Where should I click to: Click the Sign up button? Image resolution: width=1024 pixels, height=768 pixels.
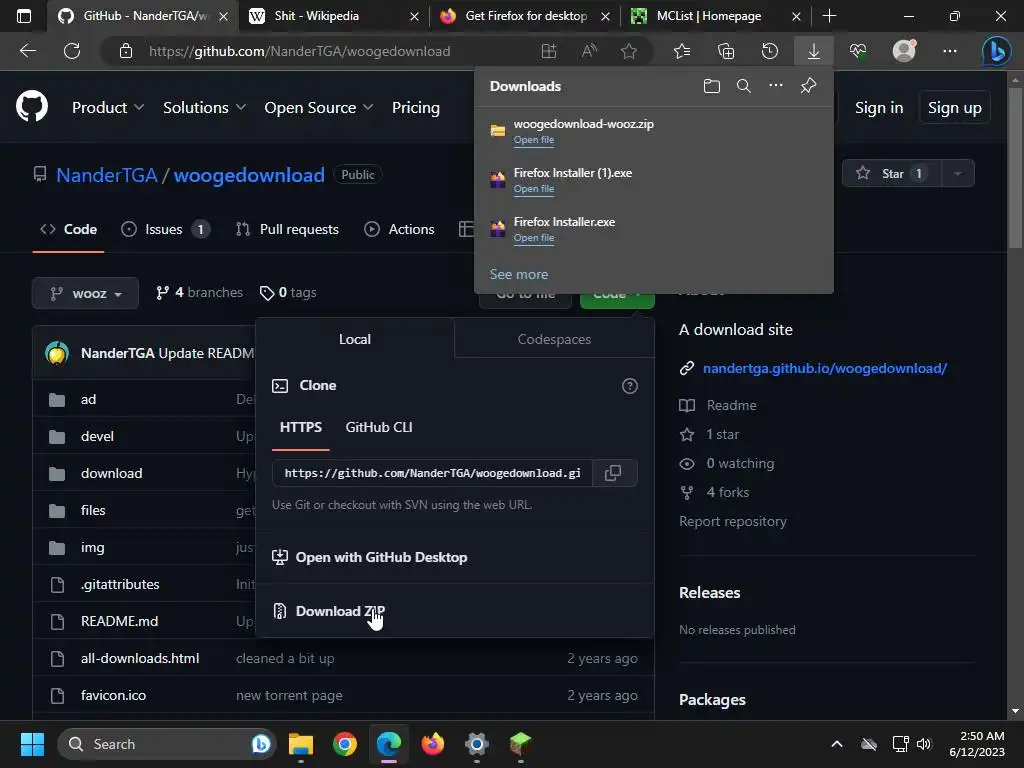[954, 107]
